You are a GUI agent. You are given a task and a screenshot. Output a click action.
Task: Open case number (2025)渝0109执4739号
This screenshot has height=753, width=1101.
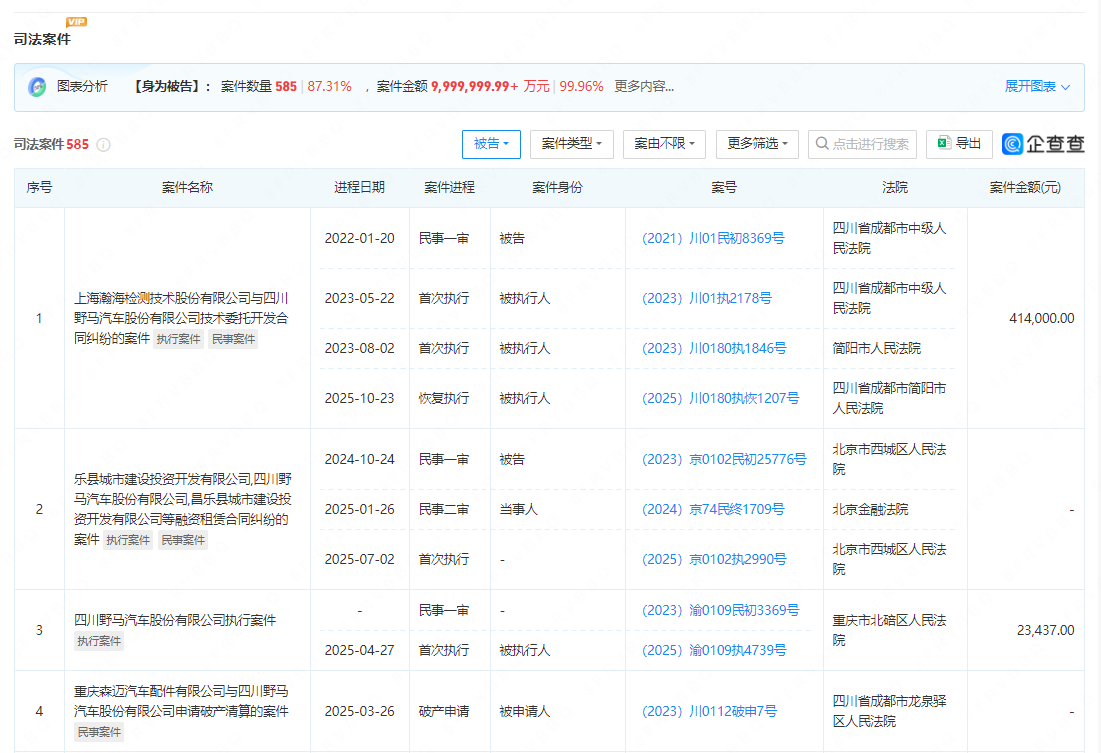pos(714,650)
